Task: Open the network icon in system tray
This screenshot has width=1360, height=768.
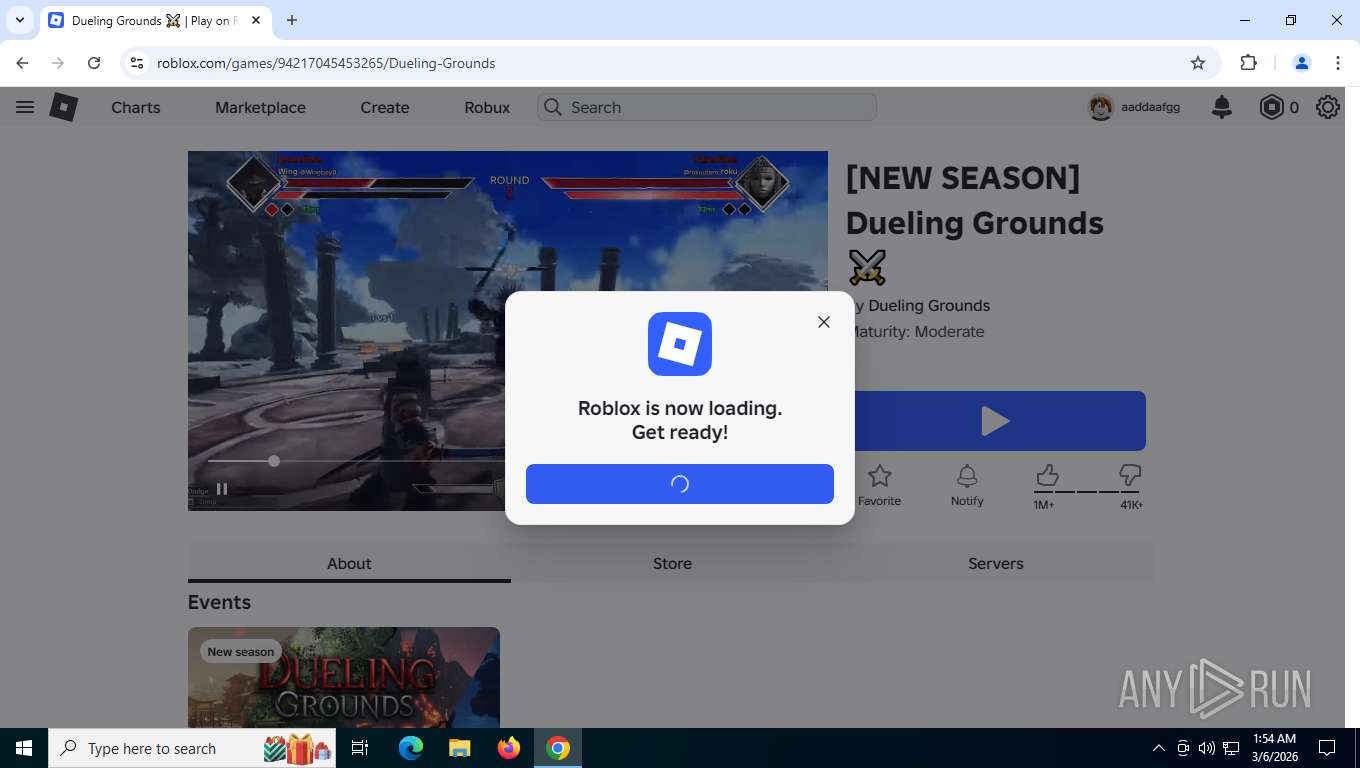Action: pyautogui.click(x=1231, y=748)
